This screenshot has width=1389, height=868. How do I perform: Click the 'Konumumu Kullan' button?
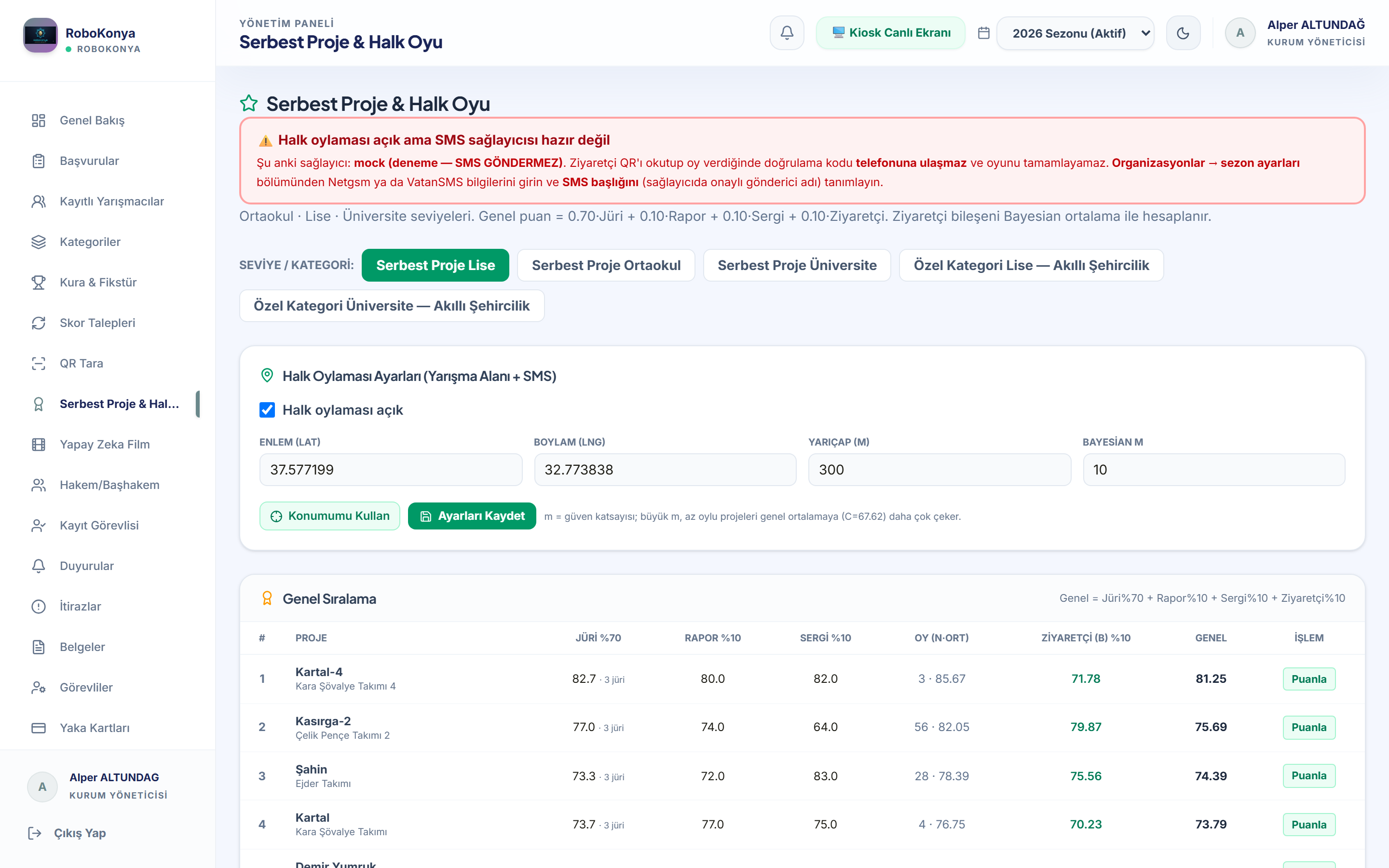[x=330, y=516]
